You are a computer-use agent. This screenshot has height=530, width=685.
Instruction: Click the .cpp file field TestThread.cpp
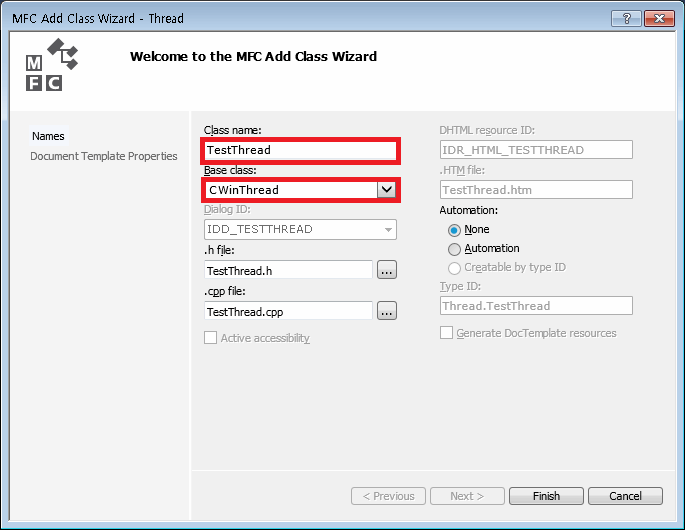(288, 311)
